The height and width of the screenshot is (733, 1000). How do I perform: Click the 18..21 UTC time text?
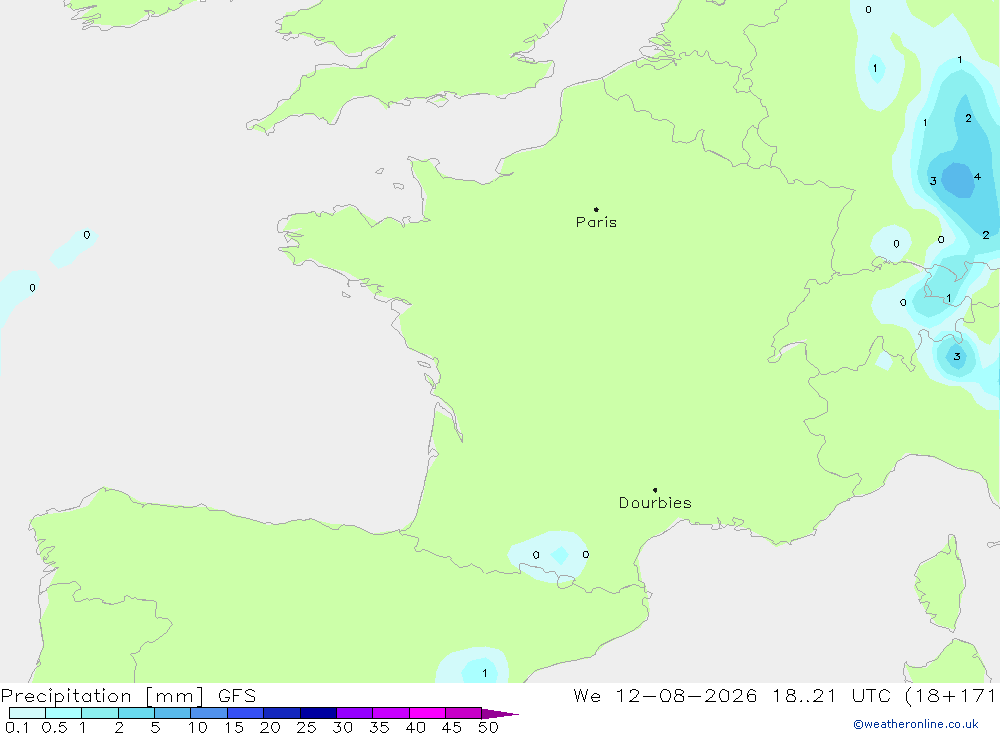(831, 695)
